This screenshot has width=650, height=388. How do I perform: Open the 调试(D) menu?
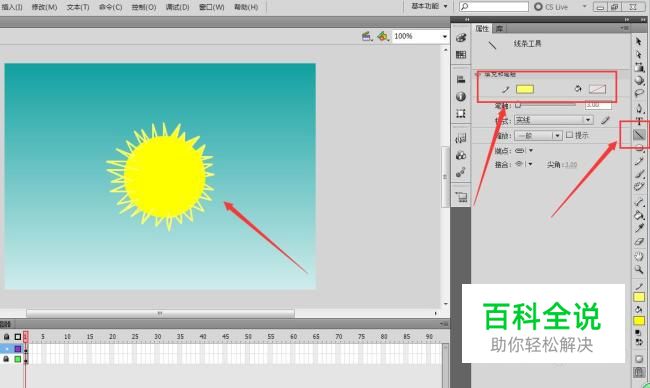(x=177, y=7)
